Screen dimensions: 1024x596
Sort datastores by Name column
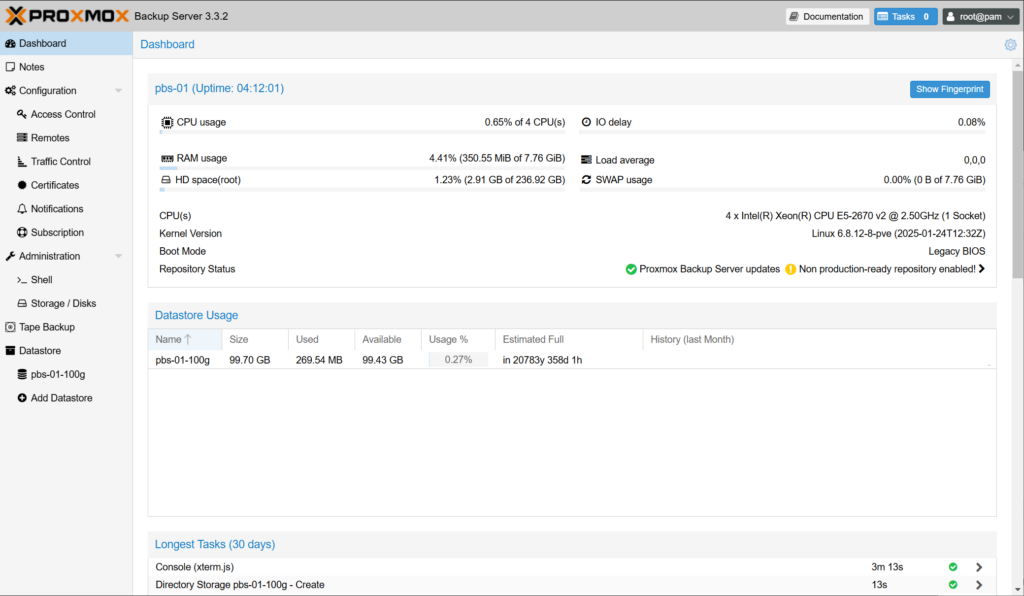click(x=169, y=339)
